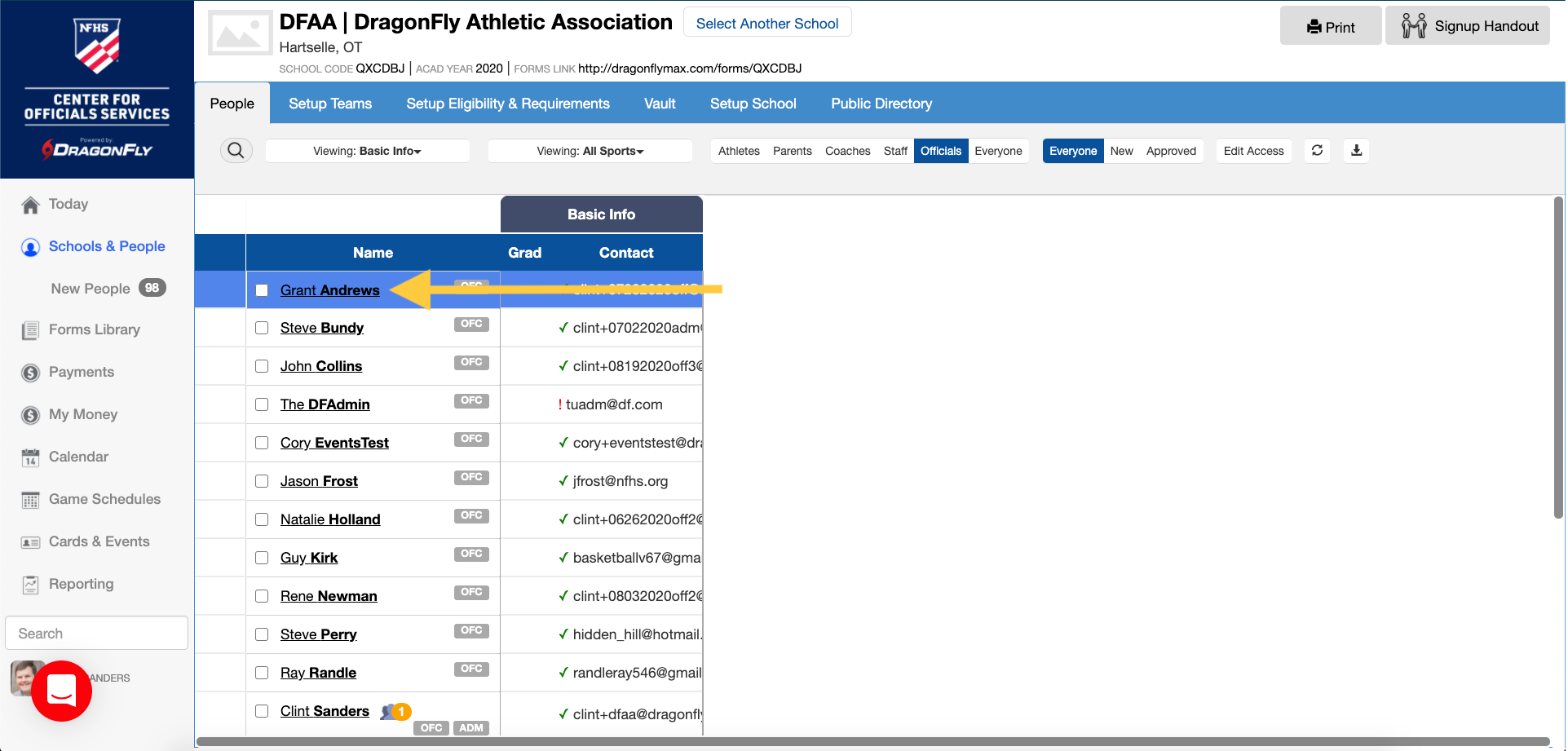Open the Viewing: All Sports dropdown

click(x=590, y=151)
